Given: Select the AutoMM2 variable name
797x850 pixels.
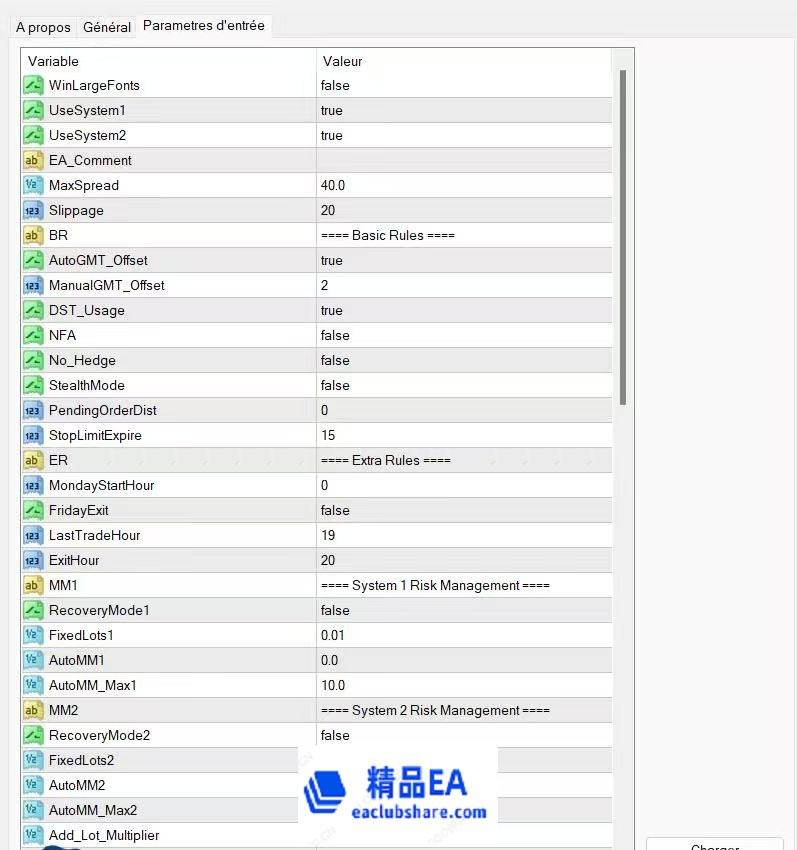Looking at the screenshot, I should (77, 785).
